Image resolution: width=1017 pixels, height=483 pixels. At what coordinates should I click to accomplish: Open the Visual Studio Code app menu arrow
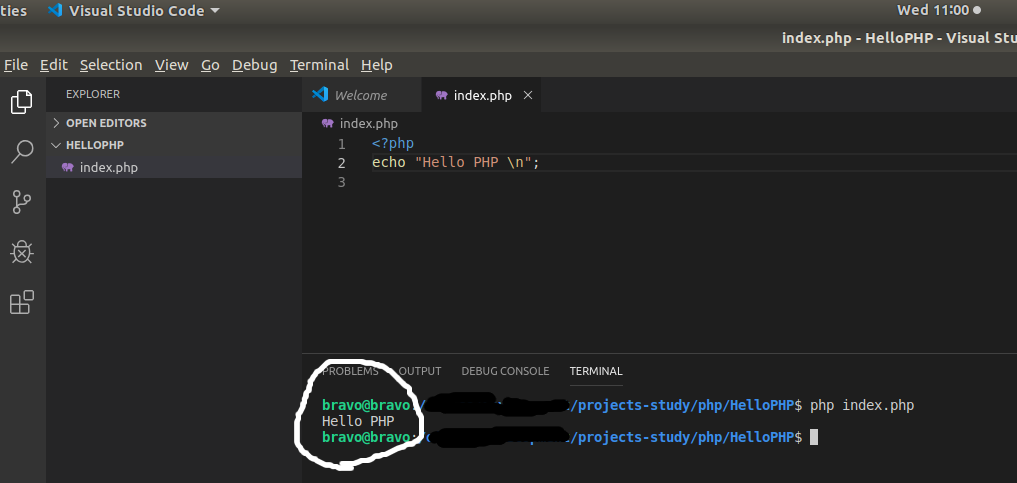(x=215, y=10)
